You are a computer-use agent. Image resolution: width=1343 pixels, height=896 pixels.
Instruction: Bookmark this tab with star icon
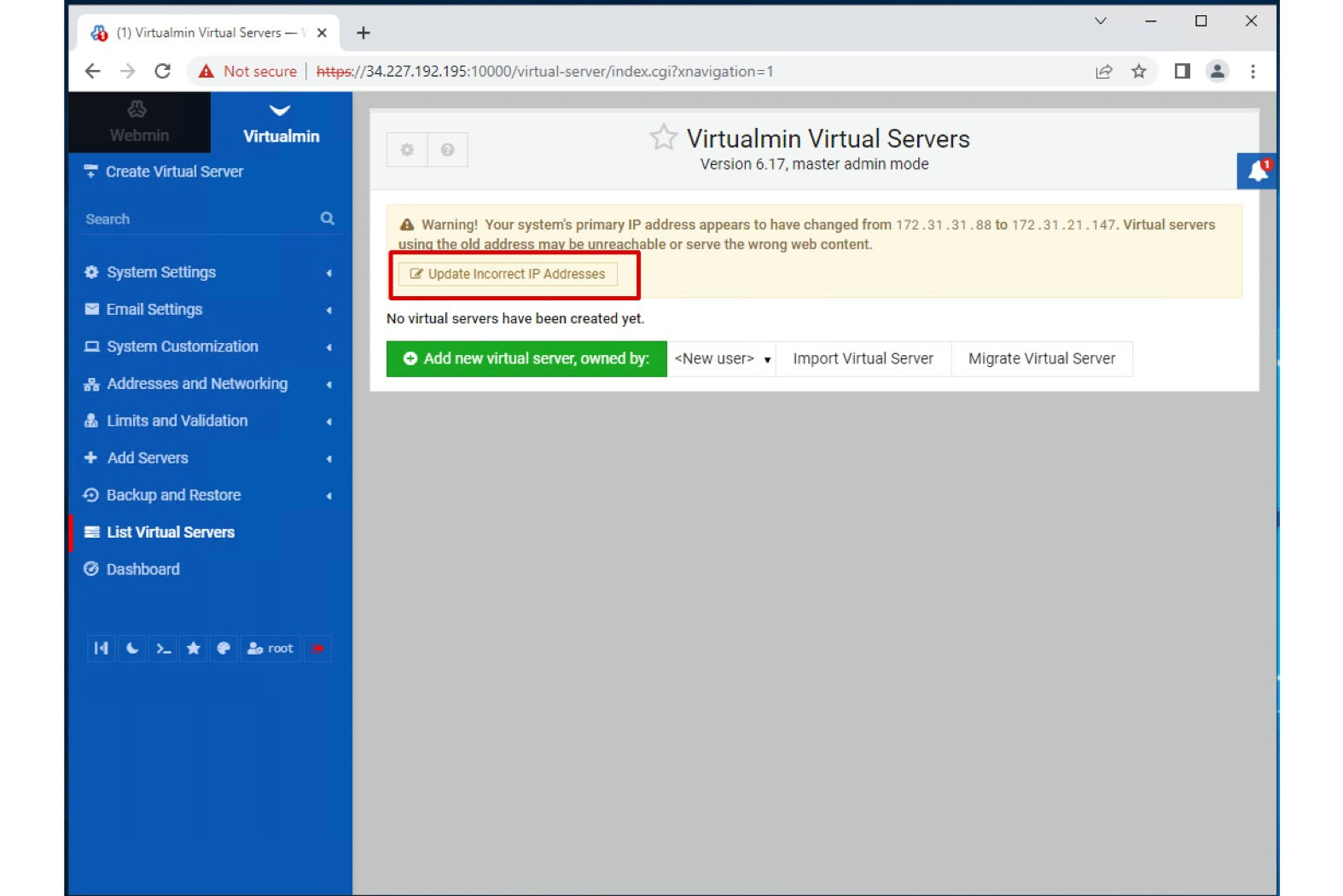[1139, 72]
